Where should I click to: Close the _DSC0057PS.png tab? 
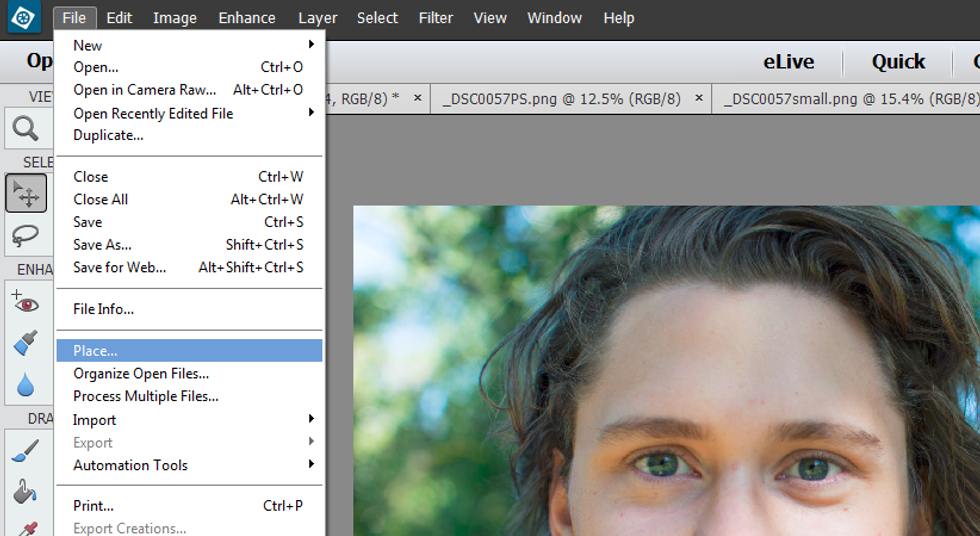tap(699, 98)
